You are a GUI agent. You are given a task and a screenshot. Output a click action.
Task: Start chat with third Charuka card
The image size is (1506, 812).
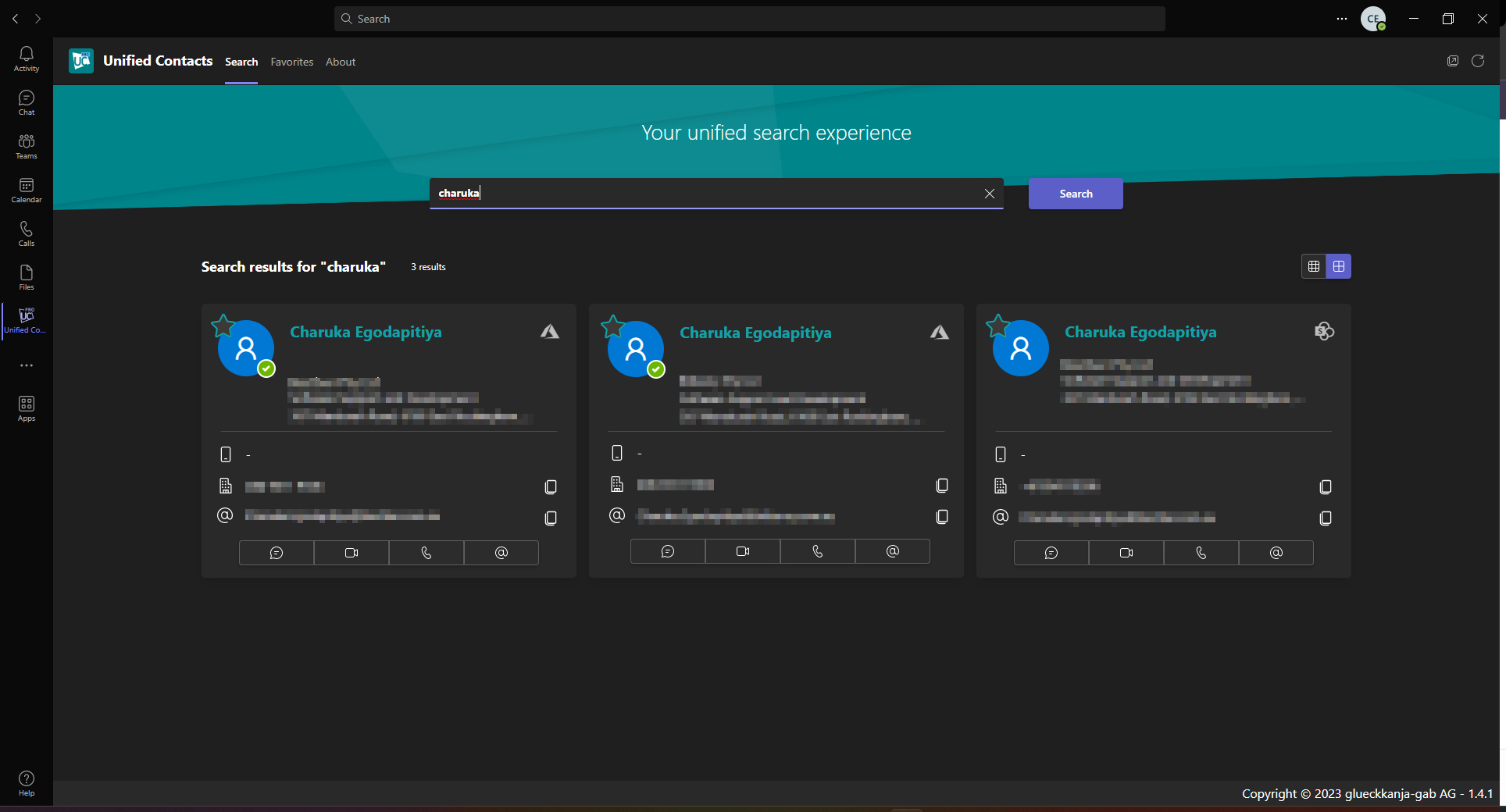tap(1051, 553)
